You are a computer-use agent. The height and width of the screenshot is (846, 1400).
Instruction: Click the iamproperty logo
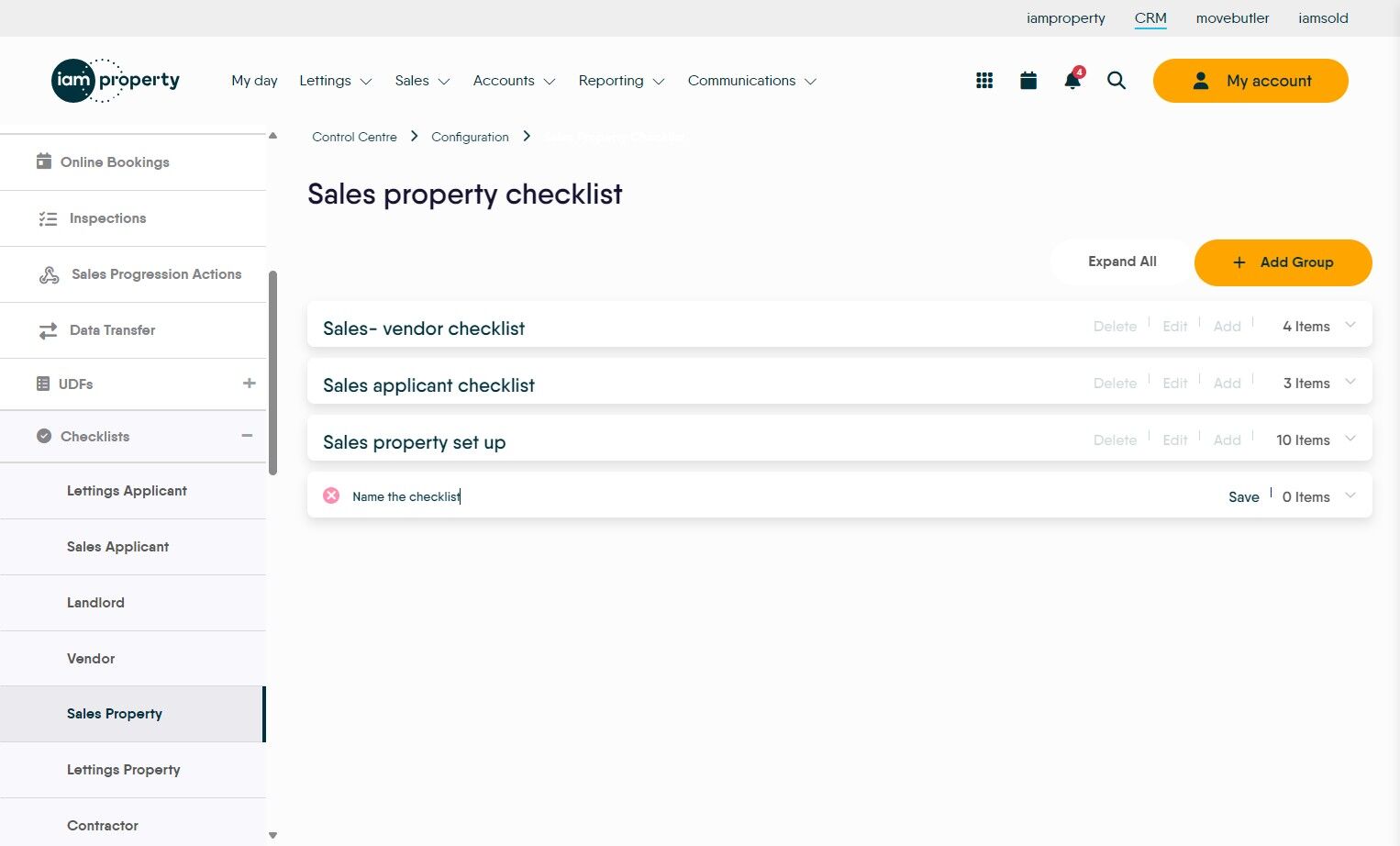(x=116, y=81)
